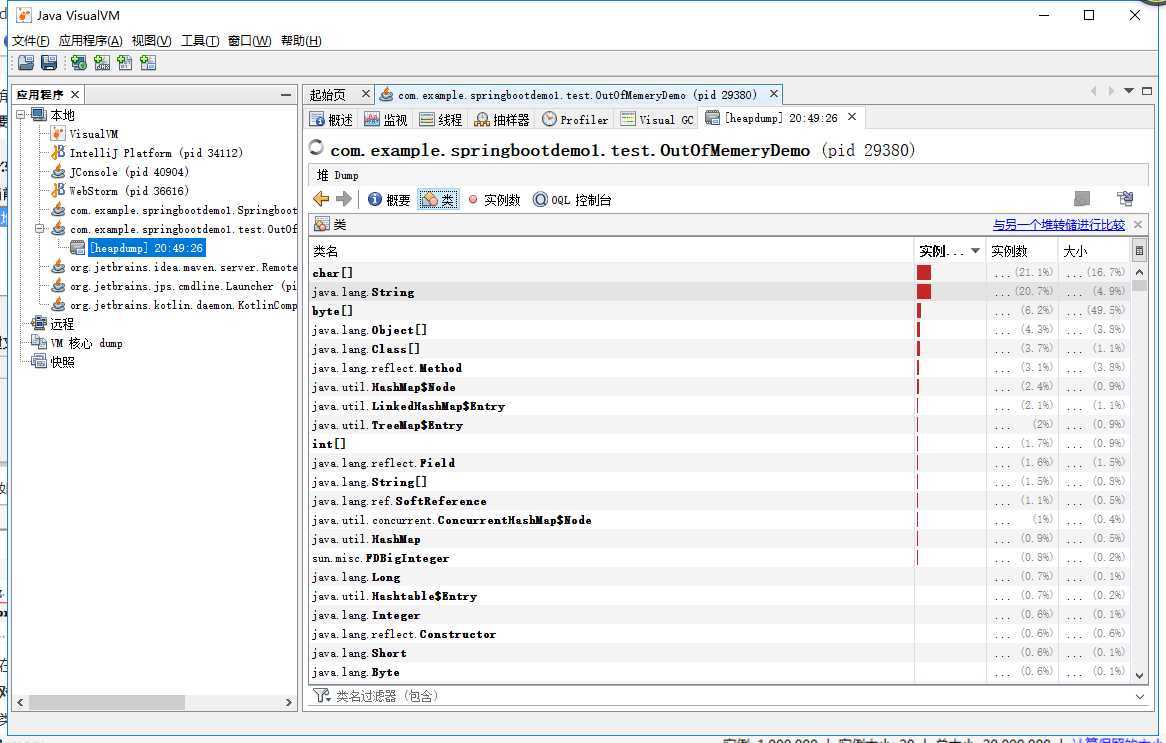Close the 起始页 tab
The height and width of the screenshot is (743, 1166).
(x=365, y=94)
